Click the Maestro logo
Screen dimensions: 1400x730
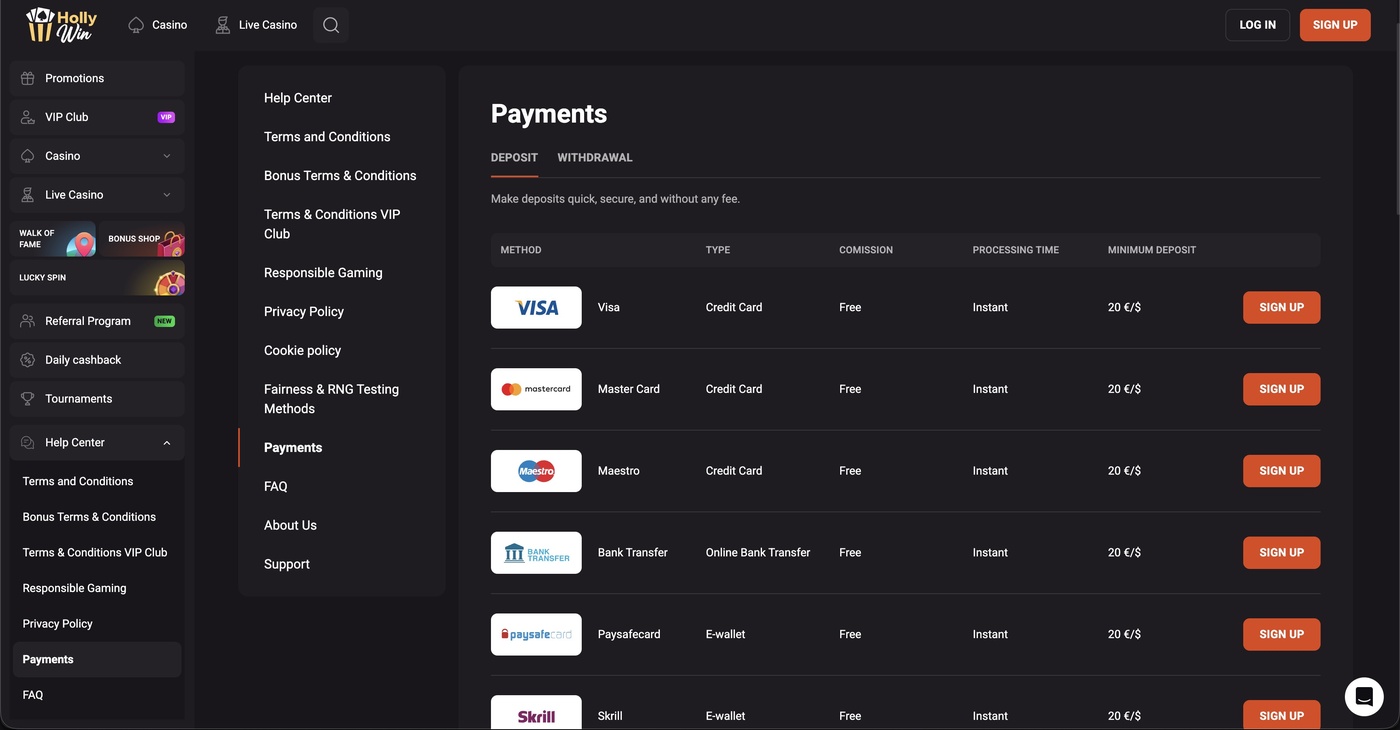[x=536, y=471]
